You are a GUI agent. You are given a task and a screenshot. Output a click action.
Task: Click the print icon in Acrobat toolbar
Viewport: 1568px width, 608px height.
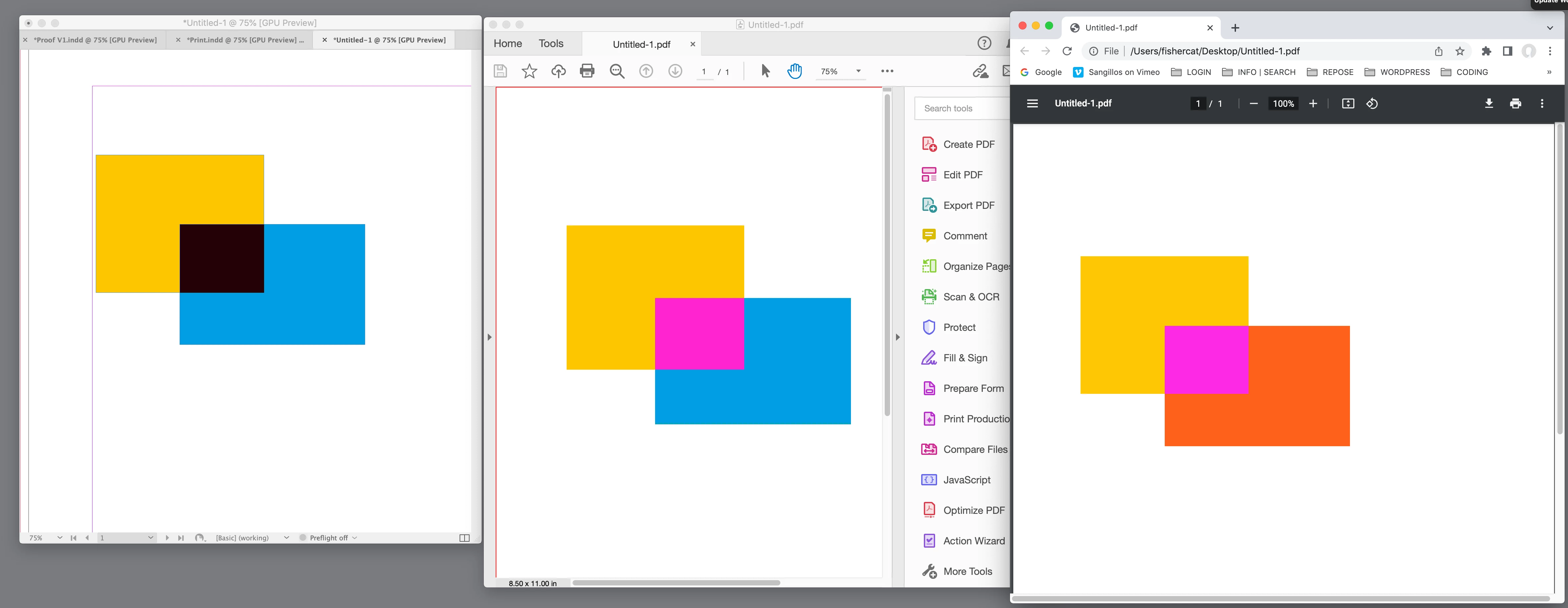pyautogui.click(x=587, y=71)
